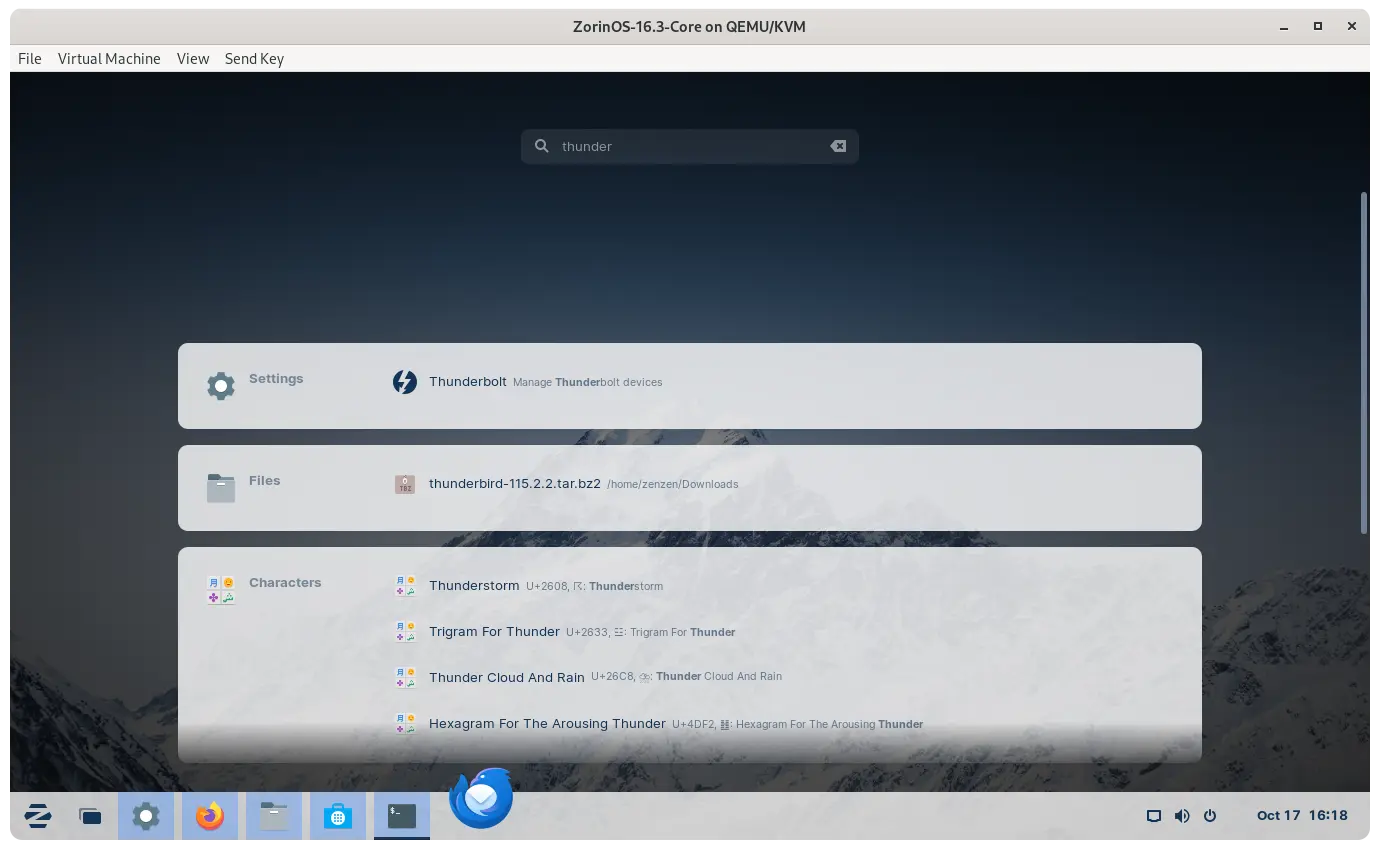This screenshot has height=850, width=1380.
Task: Click the Files search category label
Action: tap(265, 481)
